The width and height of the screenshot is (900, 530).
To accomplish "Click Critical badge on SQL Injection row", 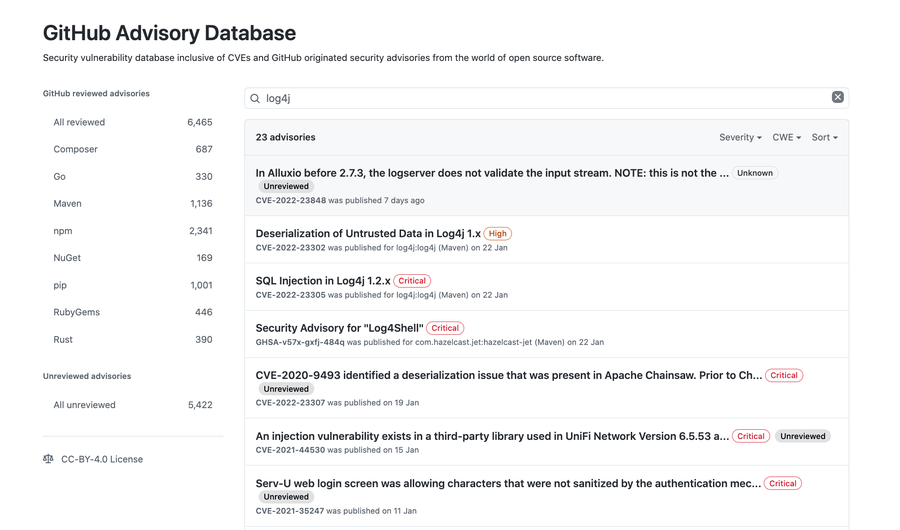I will pos(412,281).
